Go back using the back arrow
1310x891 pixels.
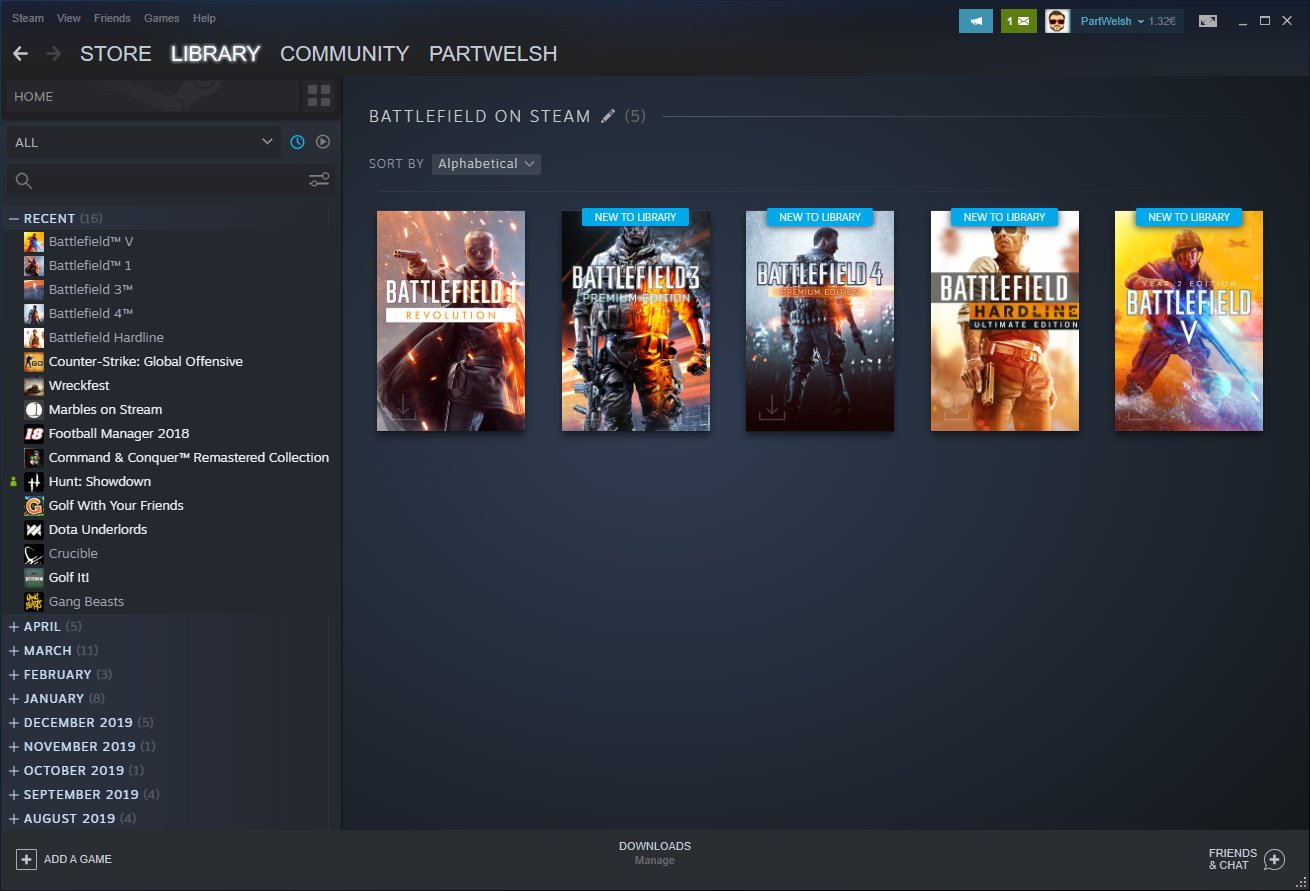(x=20, y=53)
